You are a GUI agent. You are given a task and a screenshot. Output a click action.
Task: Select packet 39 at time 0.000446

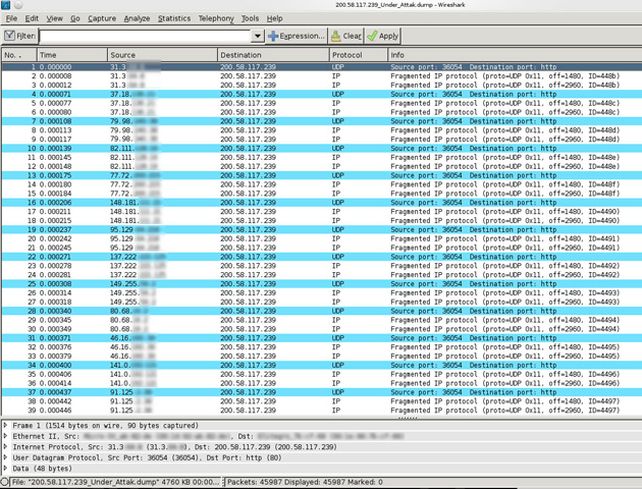point(321,410)
